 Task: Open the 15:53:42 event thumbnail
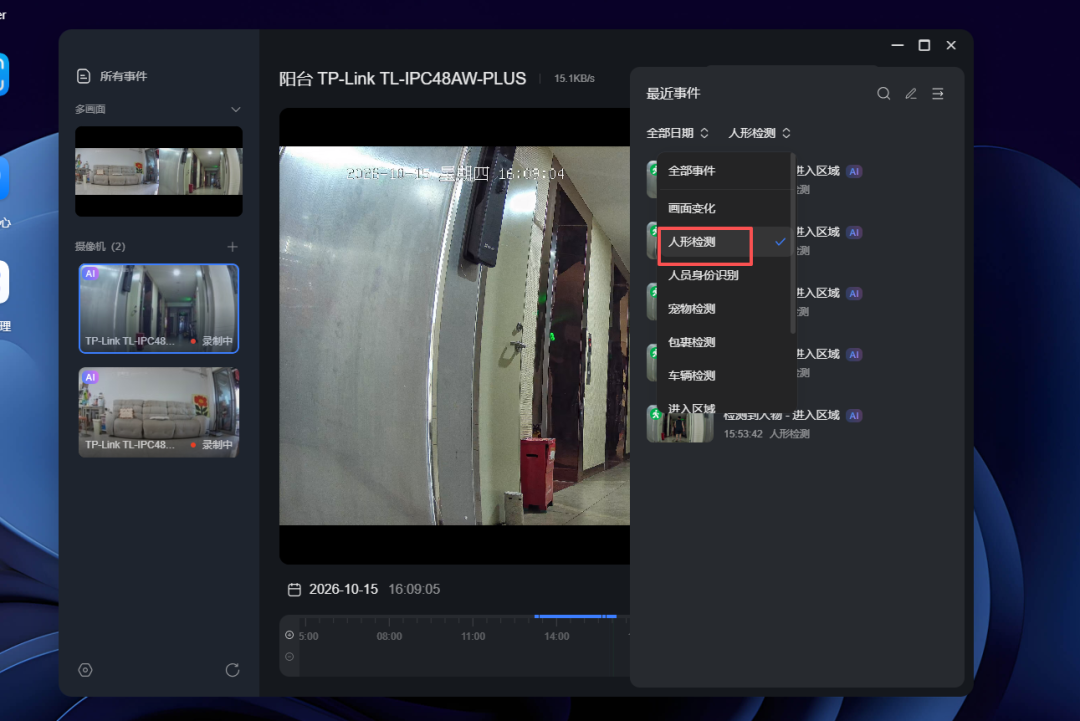680,424
